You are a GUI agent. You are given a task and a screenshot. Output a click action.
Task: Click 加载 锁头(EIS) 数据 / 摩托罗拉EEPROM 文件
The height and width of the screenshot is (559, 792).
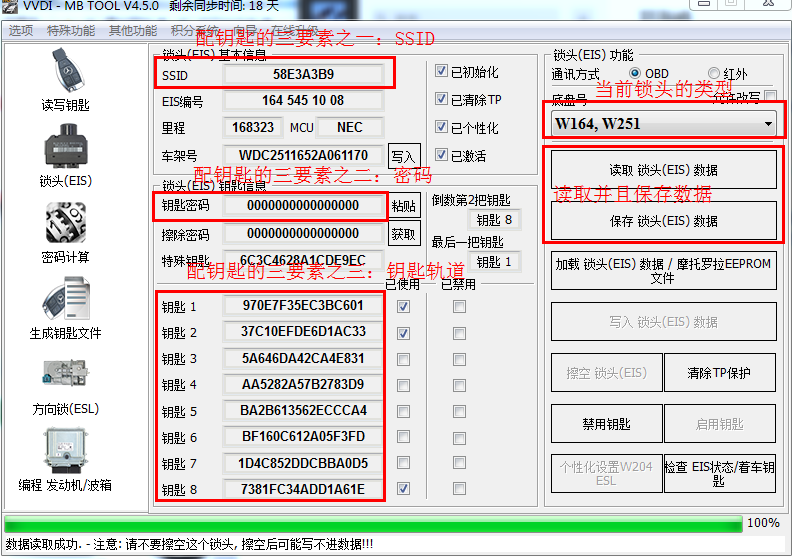[663, 271]
